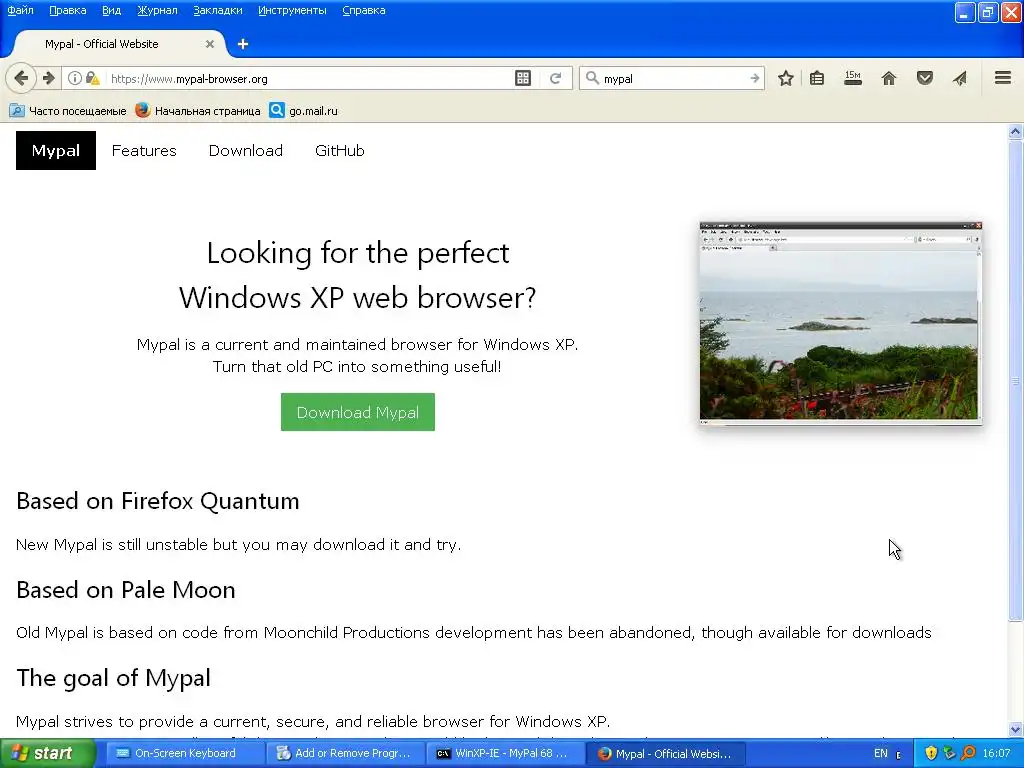This screenshot has height=768, width=1024.
Task: Submit search with the arrow in search box
Action: click(x=754, y=78)
